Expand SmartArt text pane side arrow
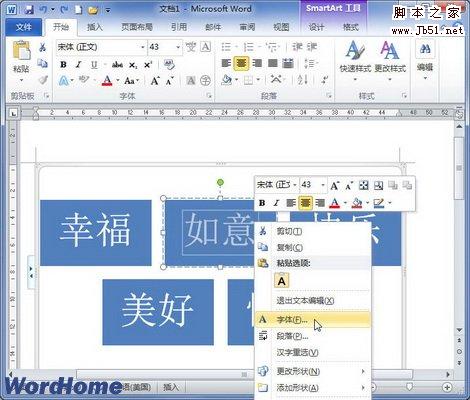The width and height of the screenshot is (470, 400). [31, 272]
